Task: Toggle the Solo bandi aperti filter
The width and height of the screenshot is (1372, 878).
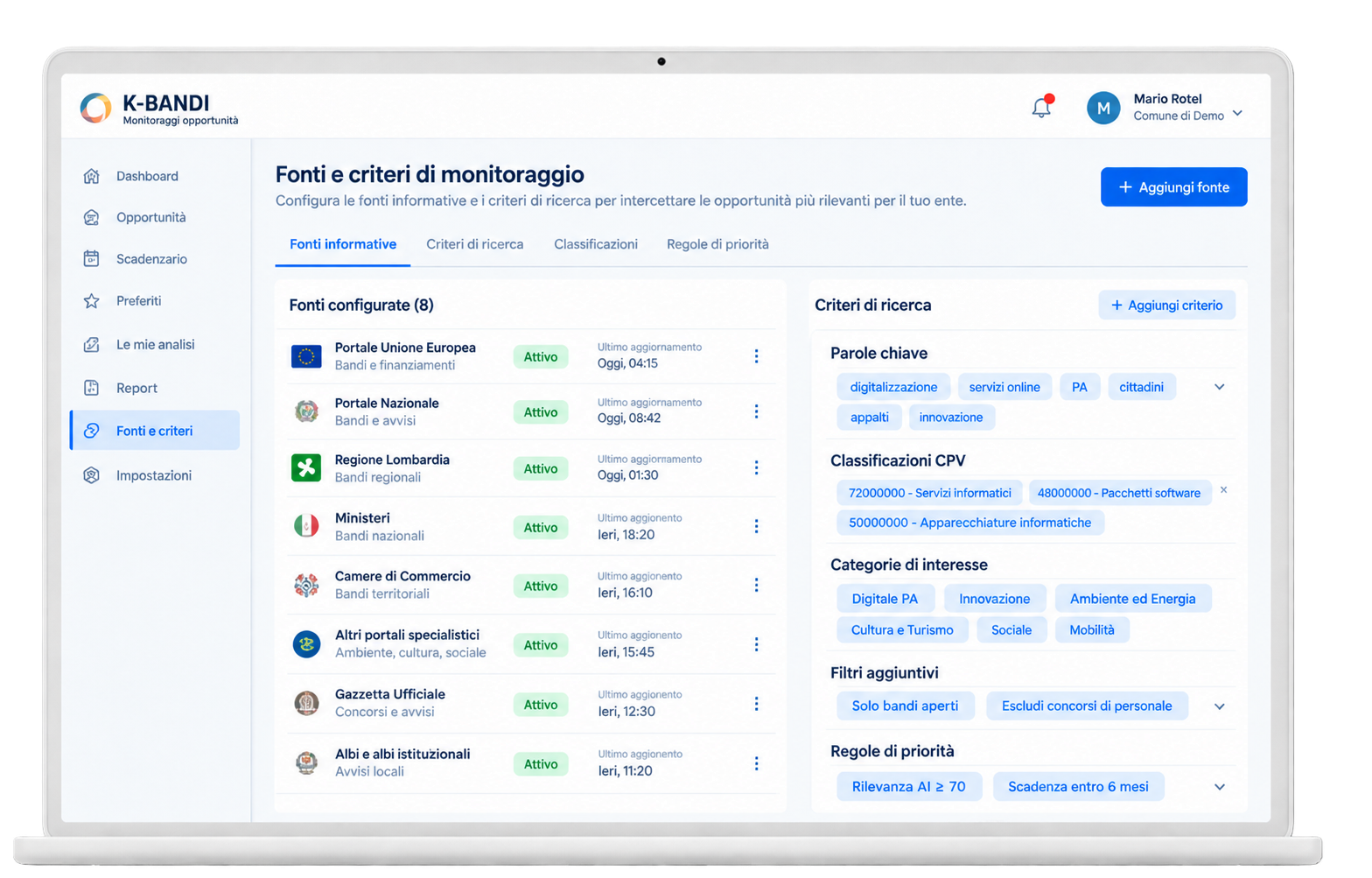Action: pyautogui.click(x=905, y=706)
